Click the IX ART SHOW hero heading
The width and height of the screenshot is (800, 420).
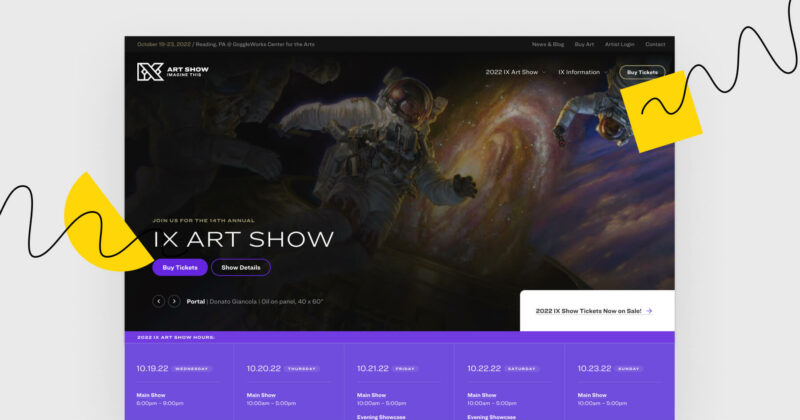[x=243, y=239]
